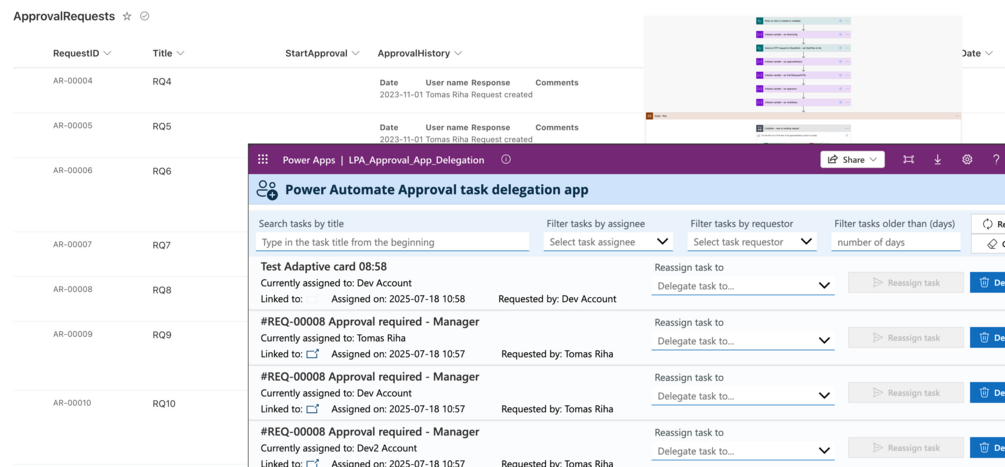Click the Test Adaptive card 08:58 task title
The height and width of the screenshot is (467, 1005).
[x=324, y=266]
